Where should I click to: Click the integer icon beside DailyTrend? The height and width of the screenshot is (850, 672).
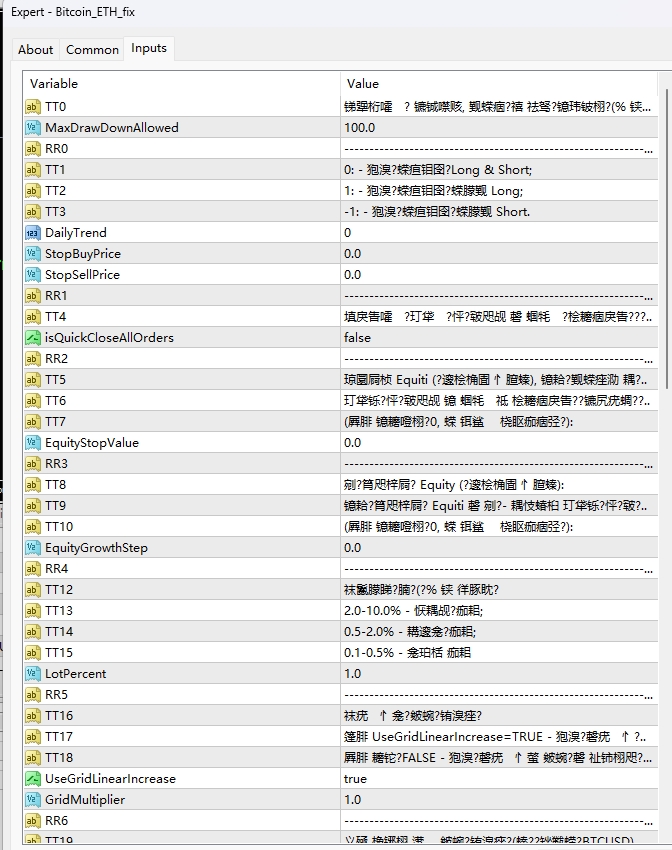click(33, 233)
